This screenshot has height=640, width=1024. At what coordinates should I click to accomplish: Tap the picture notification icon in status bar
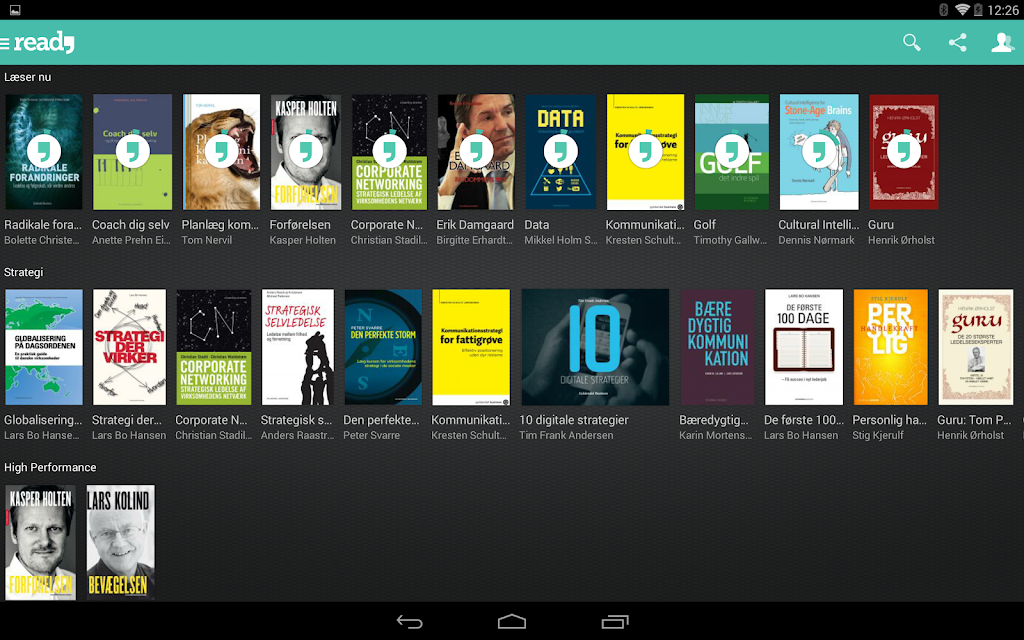pos(15,10)
